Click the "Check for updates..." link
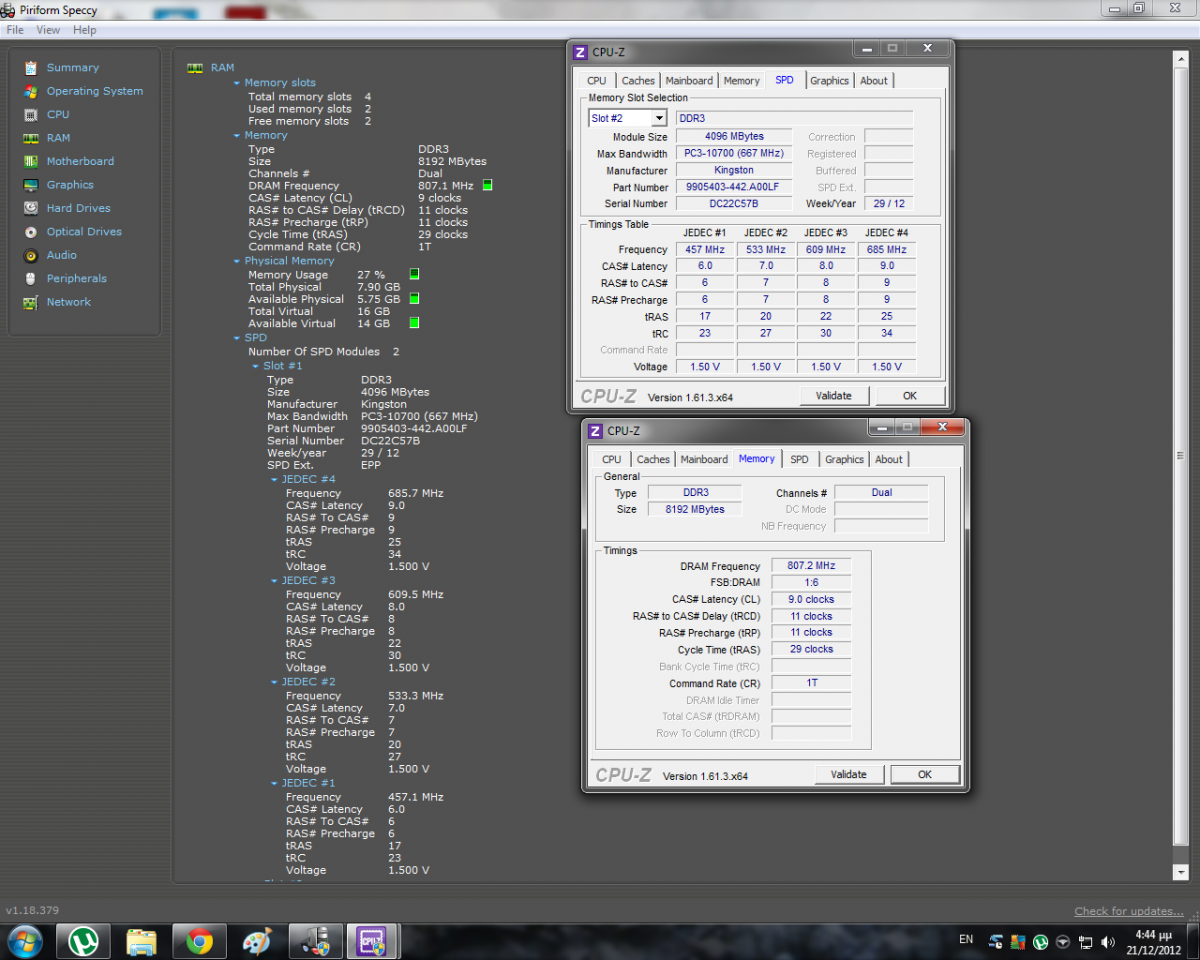The height and width of the screenshot is (960, 1200). tap(1129, 911)
